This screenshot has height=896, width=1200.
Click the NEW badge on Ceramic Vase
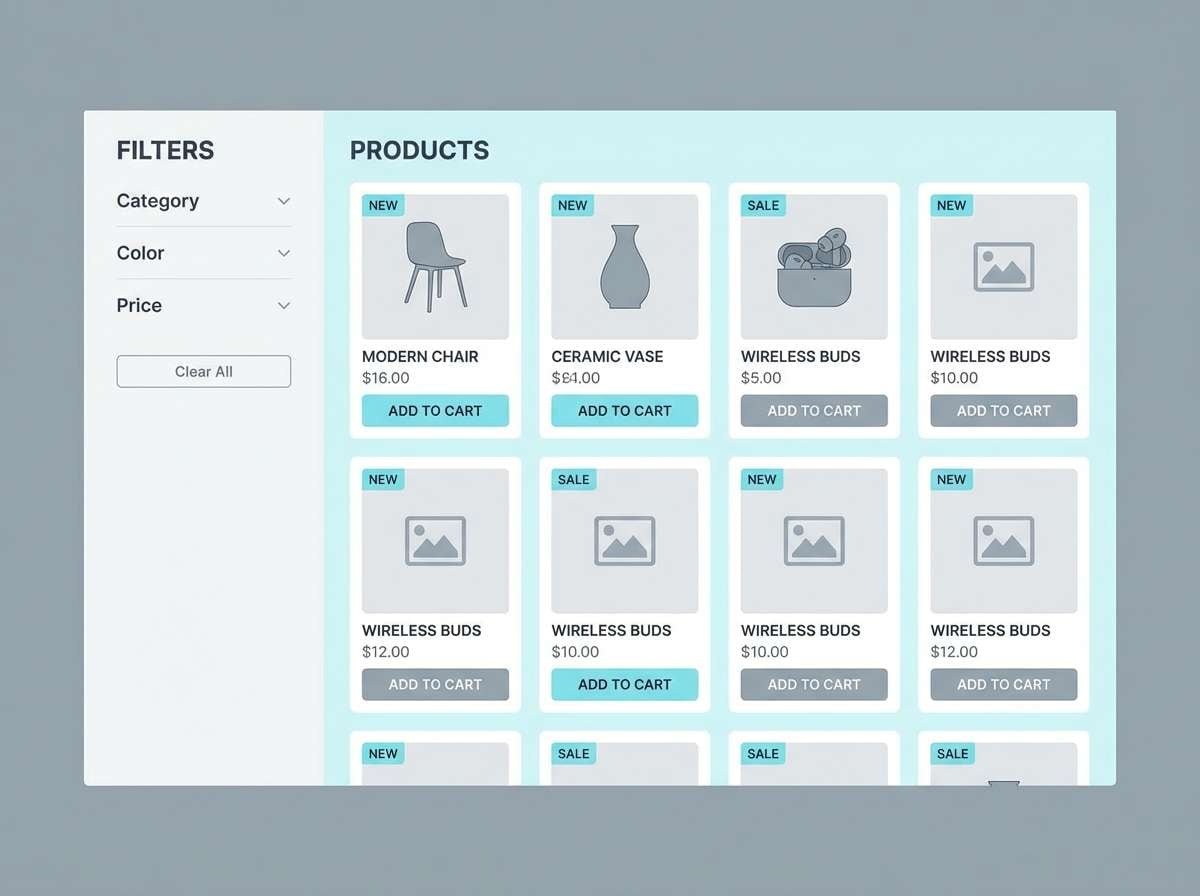click(x=572, y=205)
